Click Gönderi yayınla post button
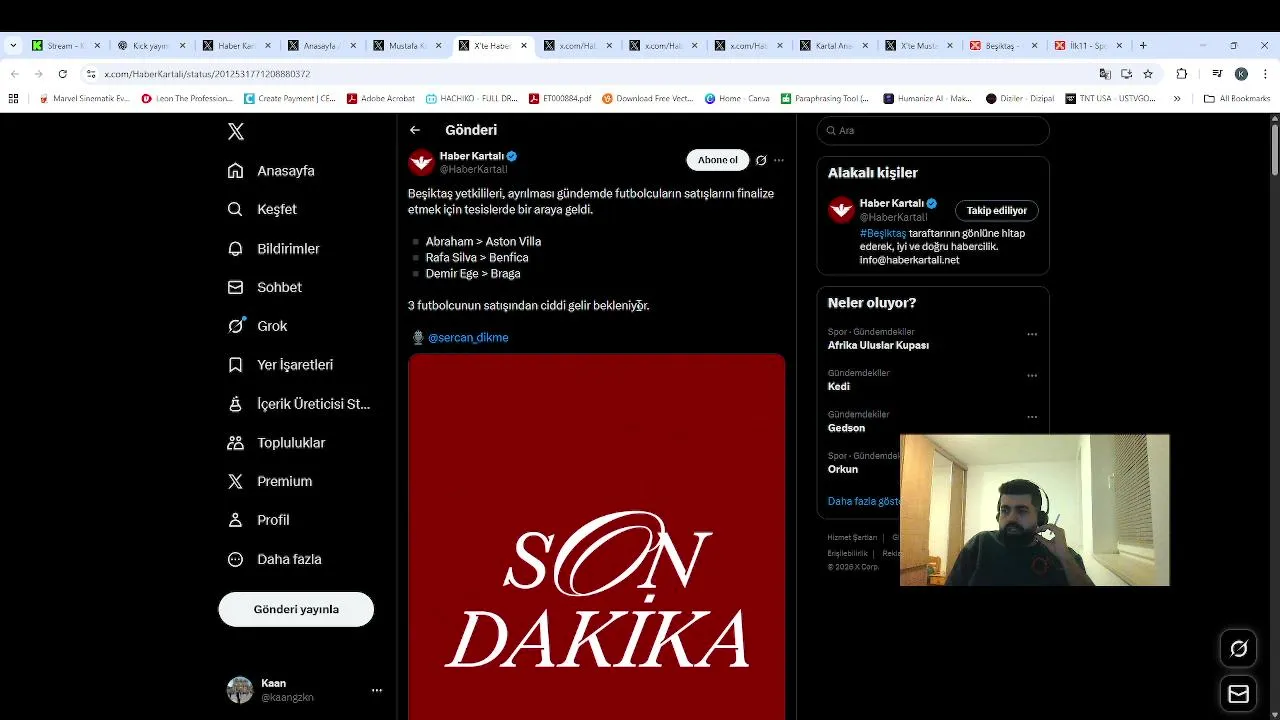This screenshot has height=720, width=1280. pyautogui.click(x=296, y=609)
